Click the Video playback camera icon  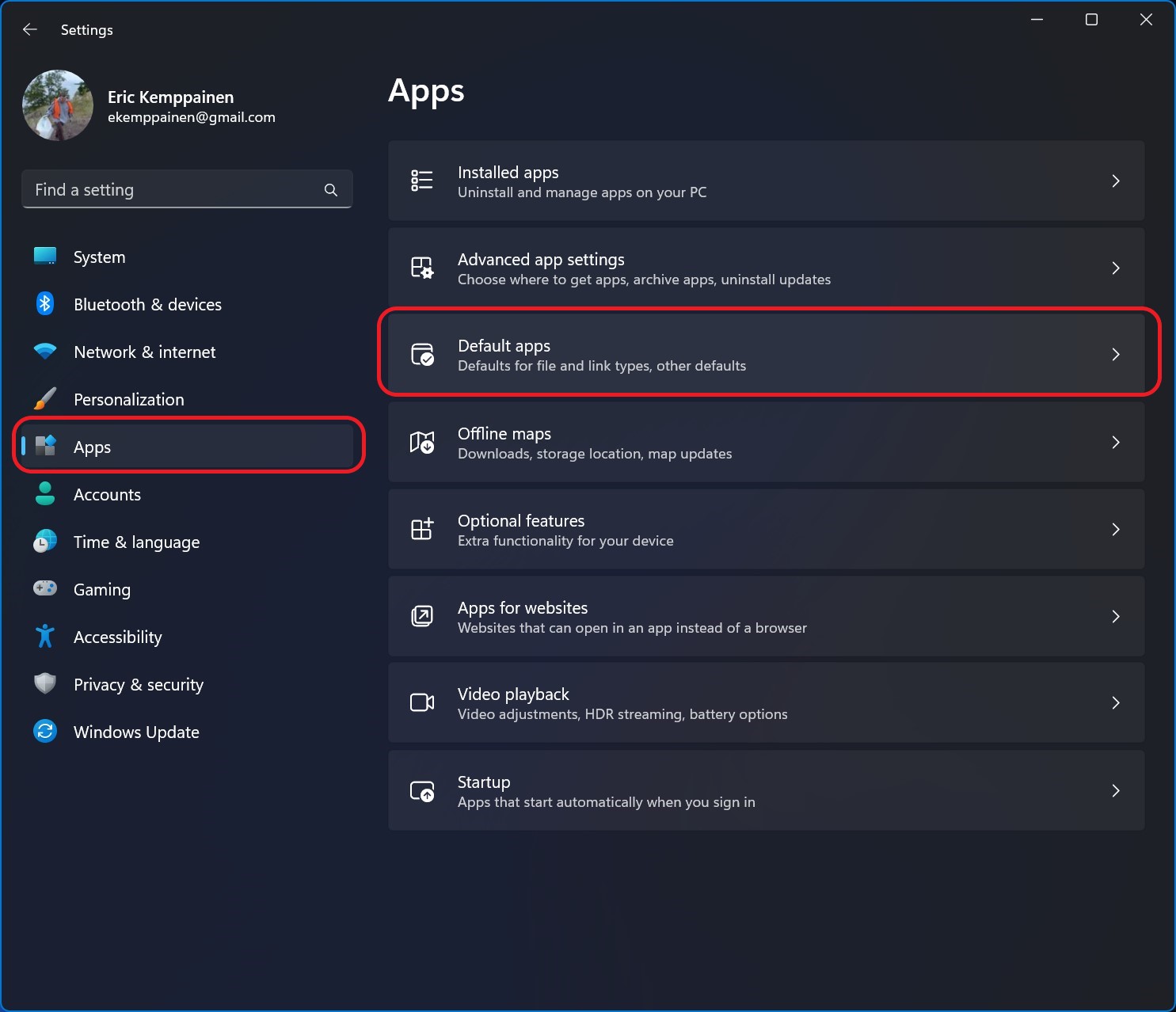(422, 702)
